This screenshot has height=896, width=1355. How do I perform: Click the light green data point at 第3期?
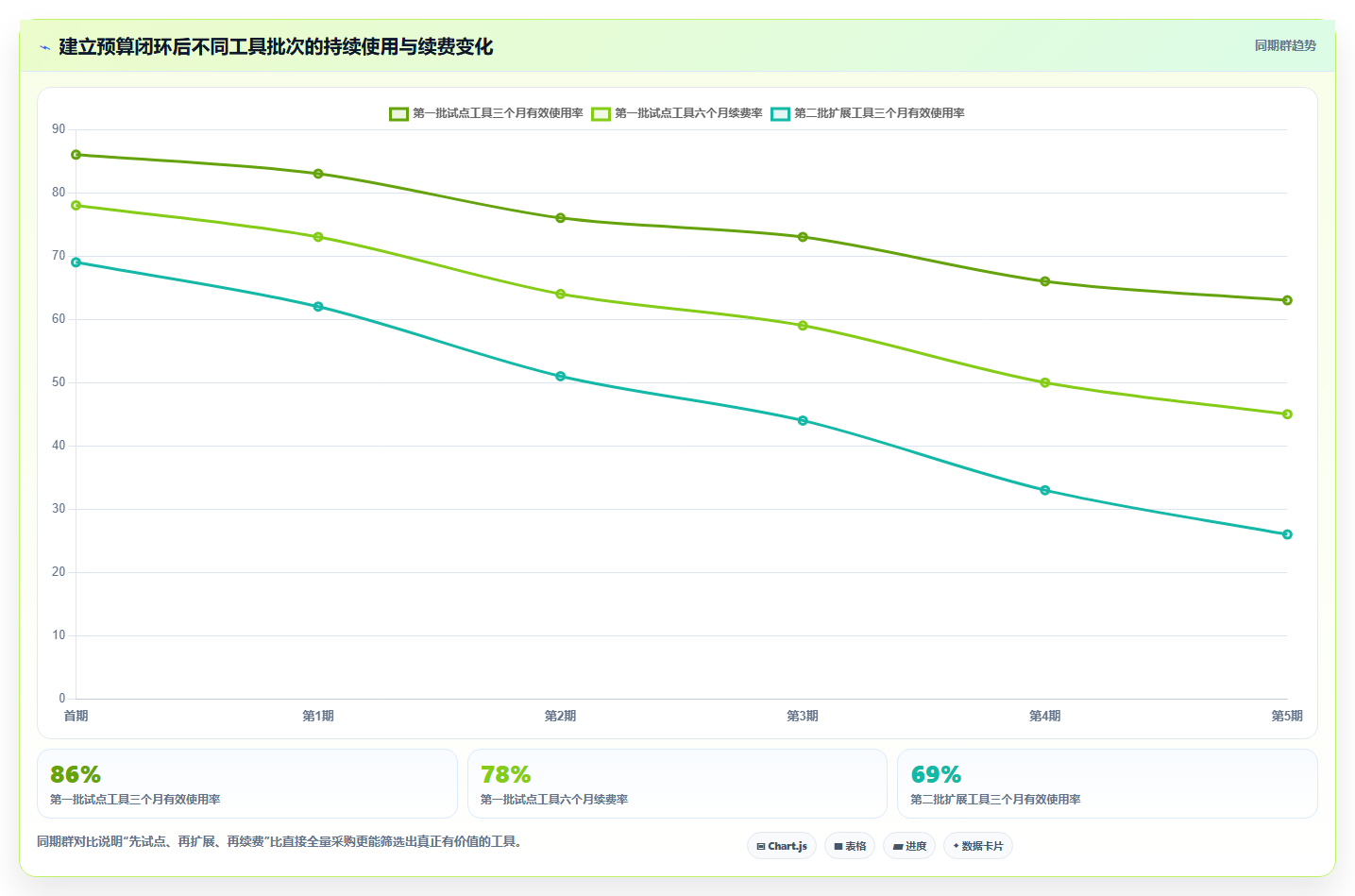pyautogui.click(x=803, y=326)
